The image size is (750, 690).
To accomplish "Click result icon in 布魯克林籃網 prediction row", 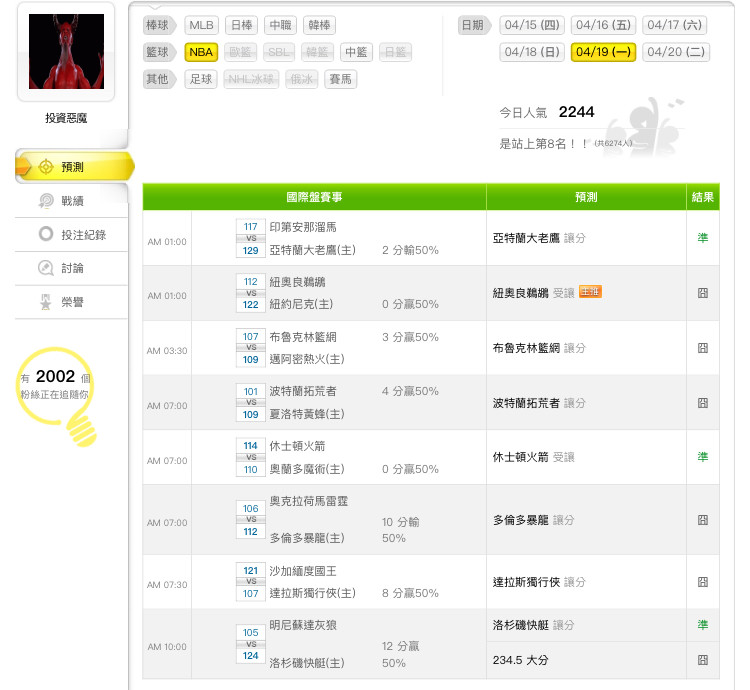I will [703, 348].
